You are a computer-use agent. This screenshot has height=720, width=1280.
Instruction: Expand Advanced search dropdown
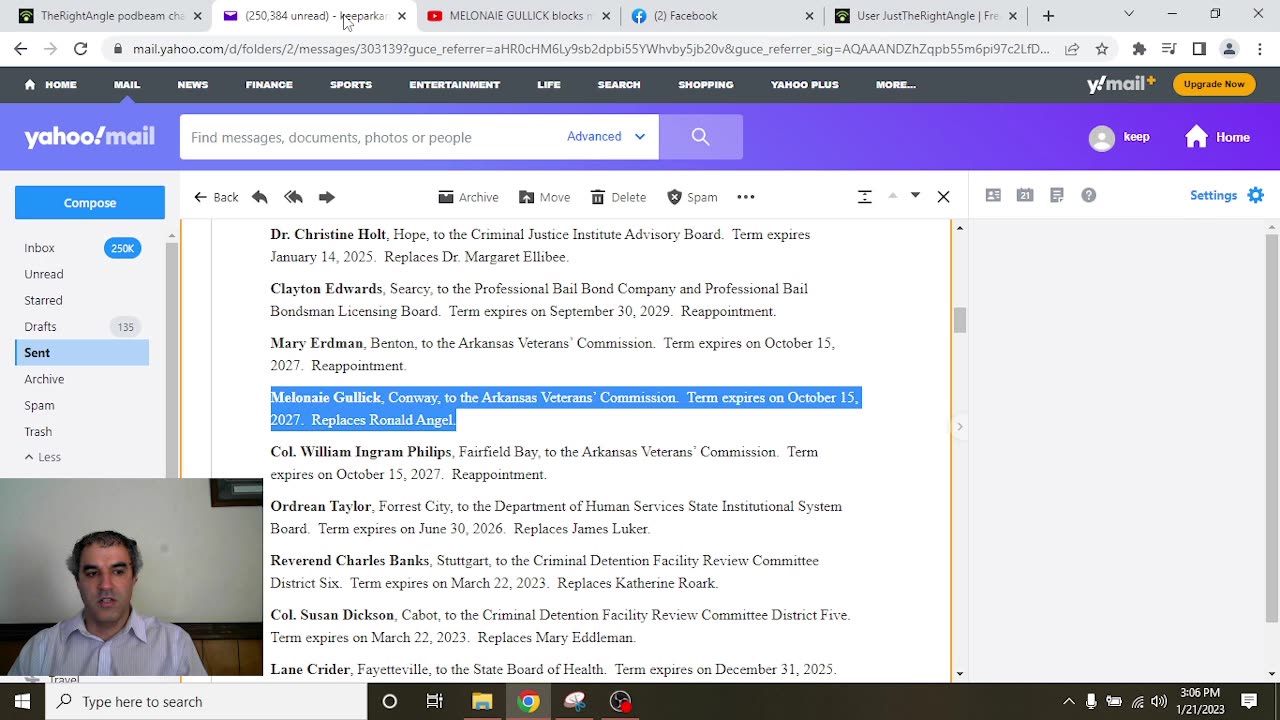tap(606, 137)
